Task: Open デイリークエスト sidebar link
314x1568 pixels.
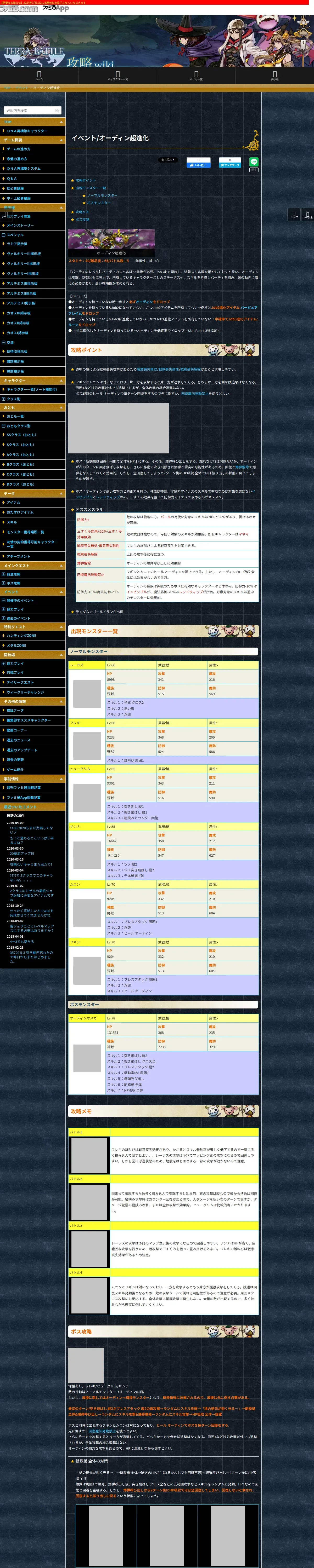Action: point(20,682)
